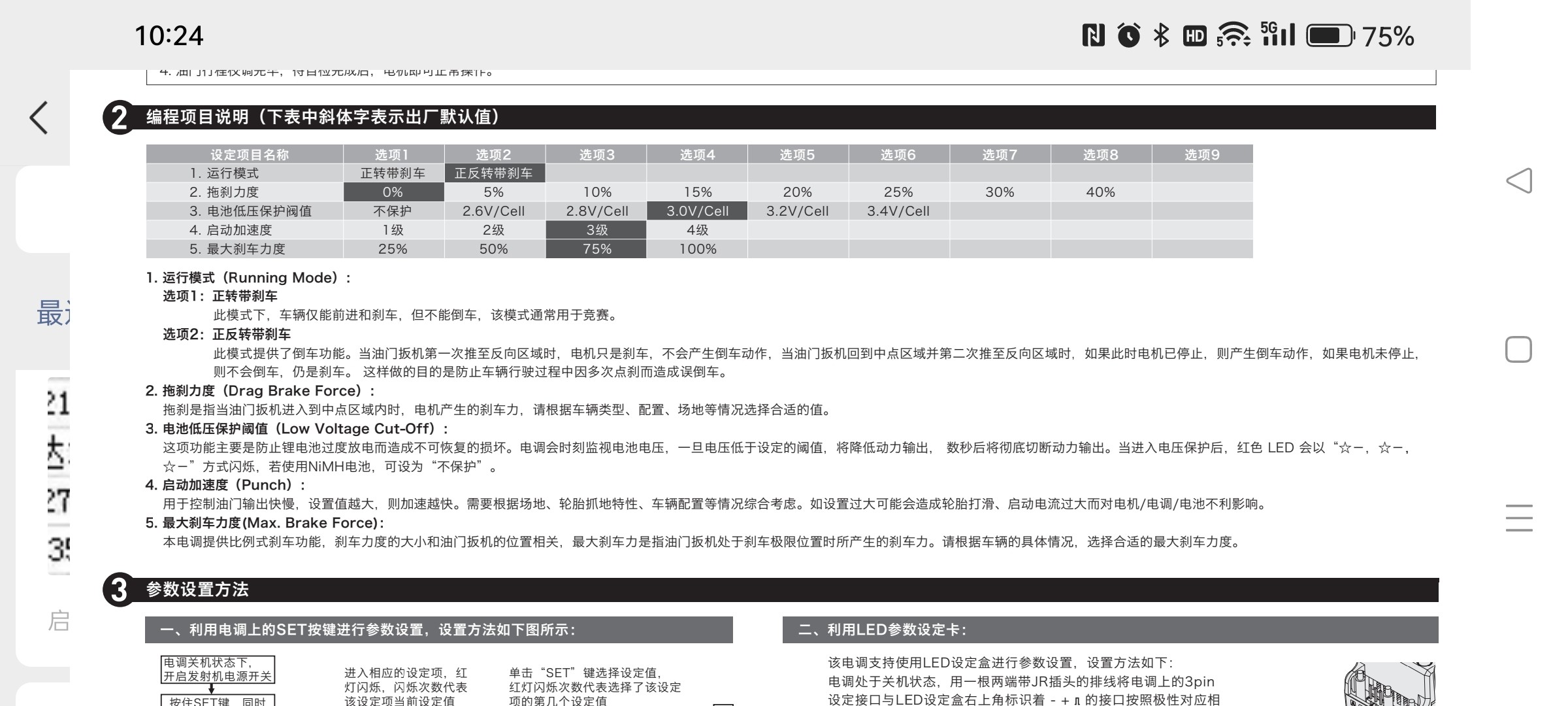
Task: Tap flowchart box 电调关机状态下，开启发射机电源开关
Action: (x=218, y=670)
